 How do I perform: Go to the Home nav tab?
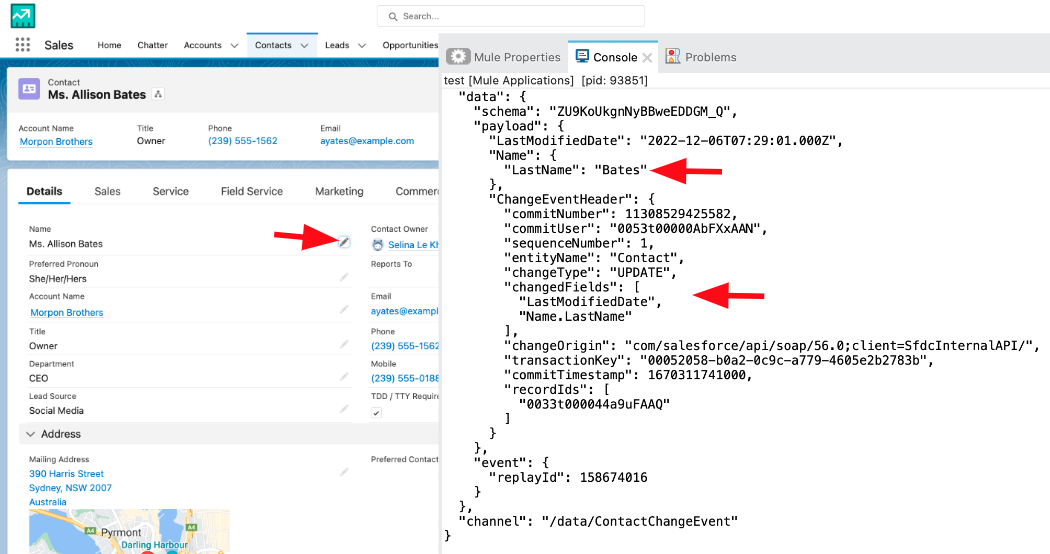pos(109,45)
